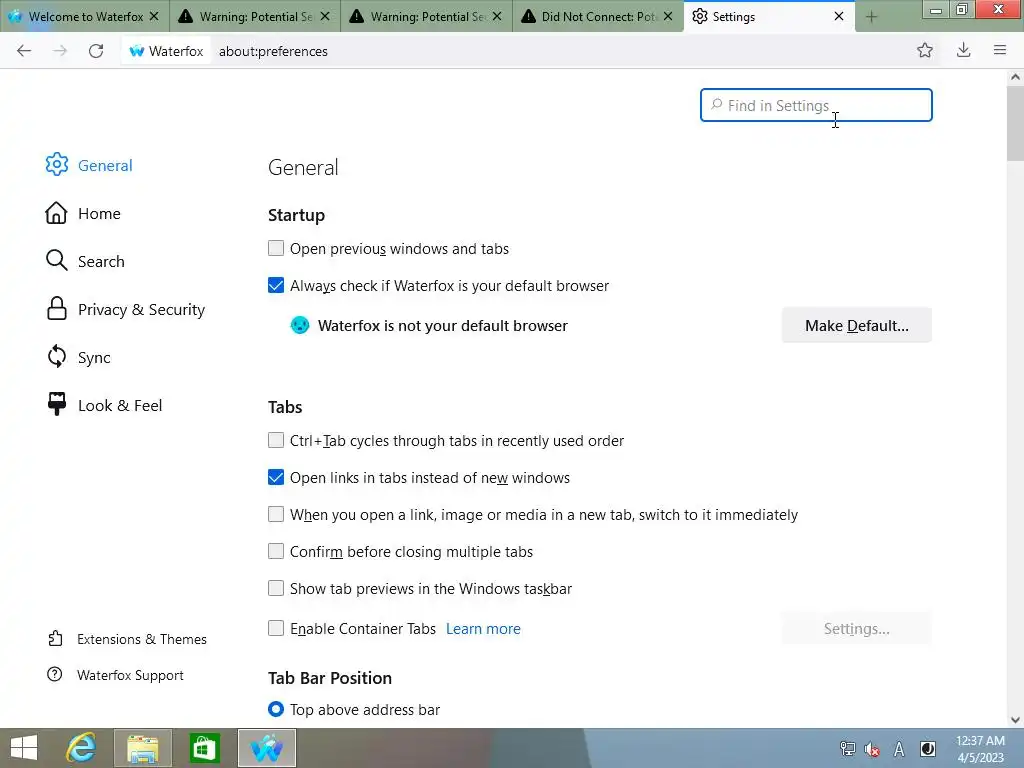Click the Look & Feel paintbrush icon
This screenshot has height=768, width=1024.
coord(57,404)
